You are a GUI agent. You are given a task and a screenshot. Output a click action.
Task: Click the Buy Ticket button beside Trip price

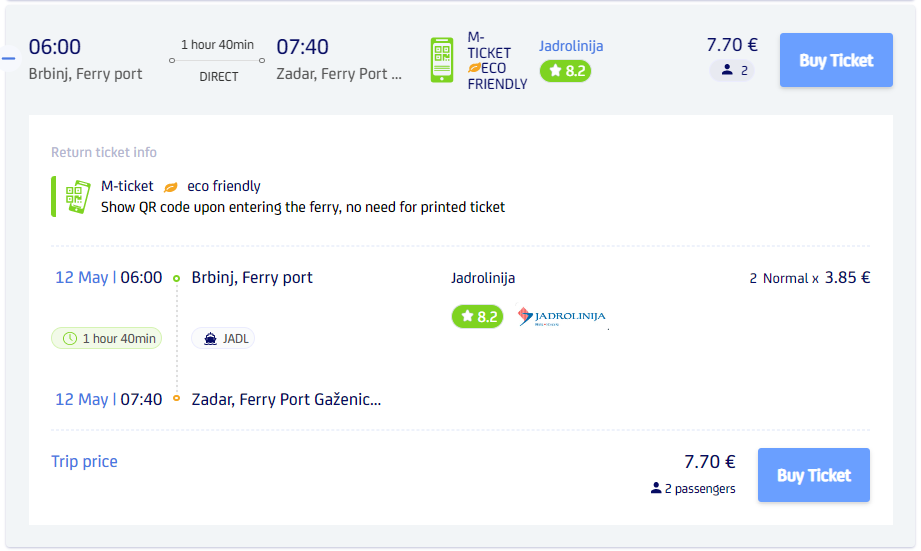814,475
